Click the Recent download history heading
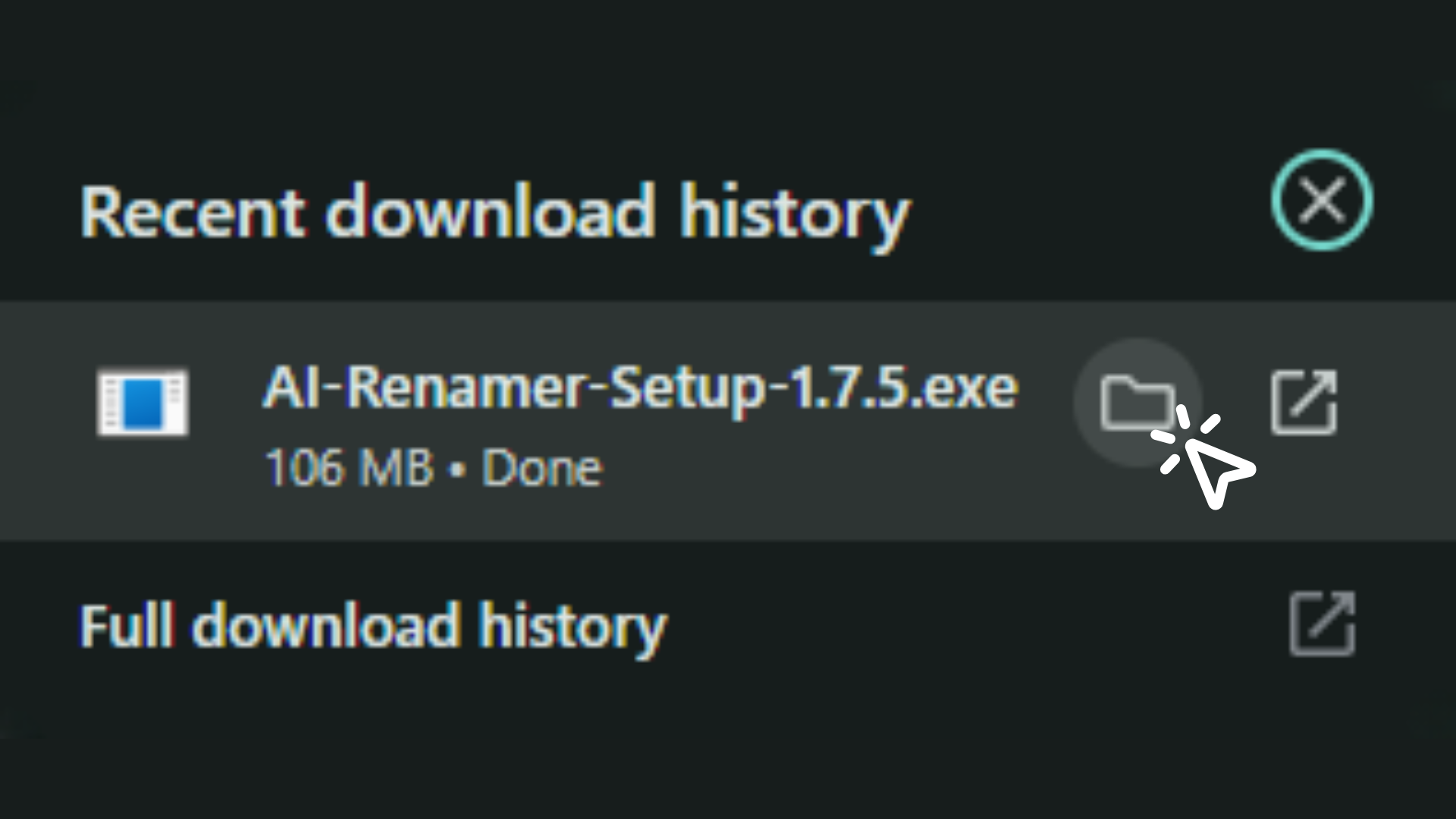 pos(497,212)
